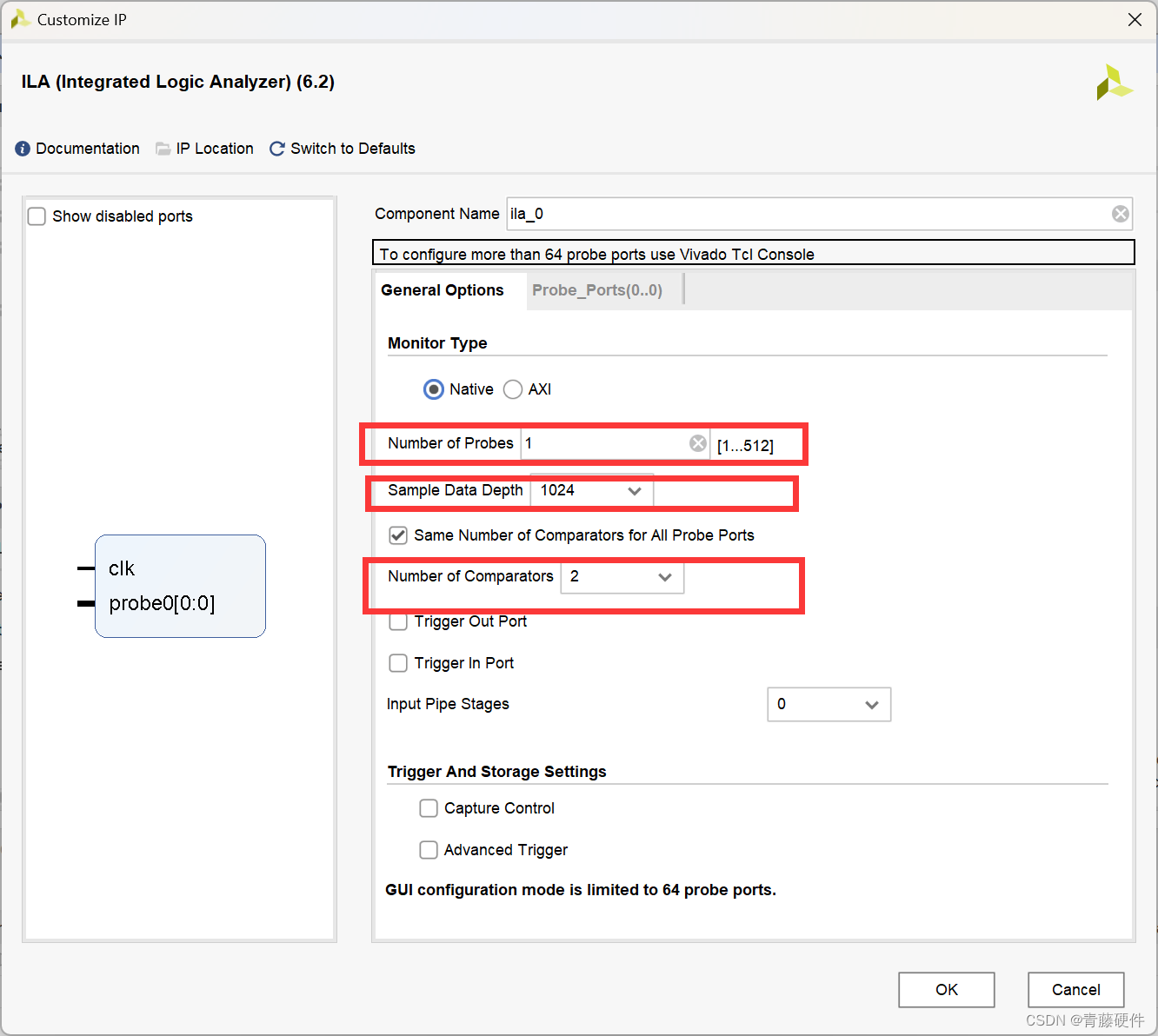Click the OK button

point(947,990)
